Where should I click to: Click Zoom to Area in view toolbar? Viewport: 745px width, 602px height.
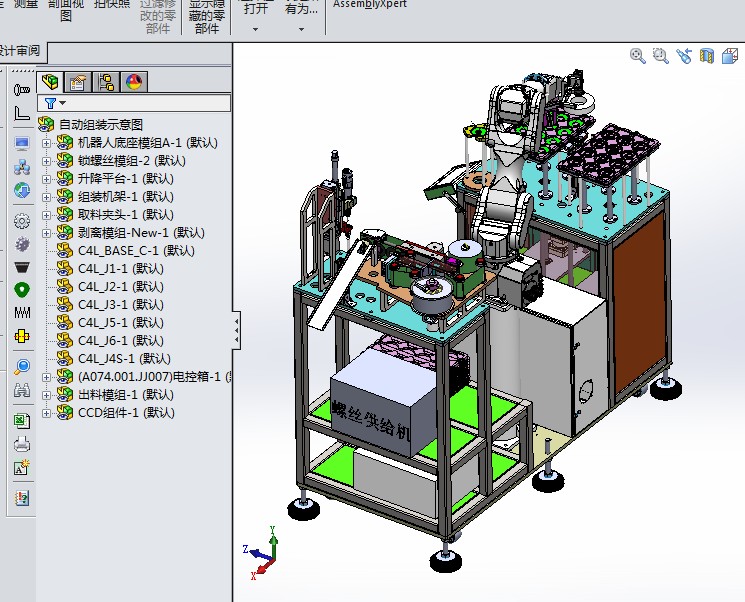(660, 56)
